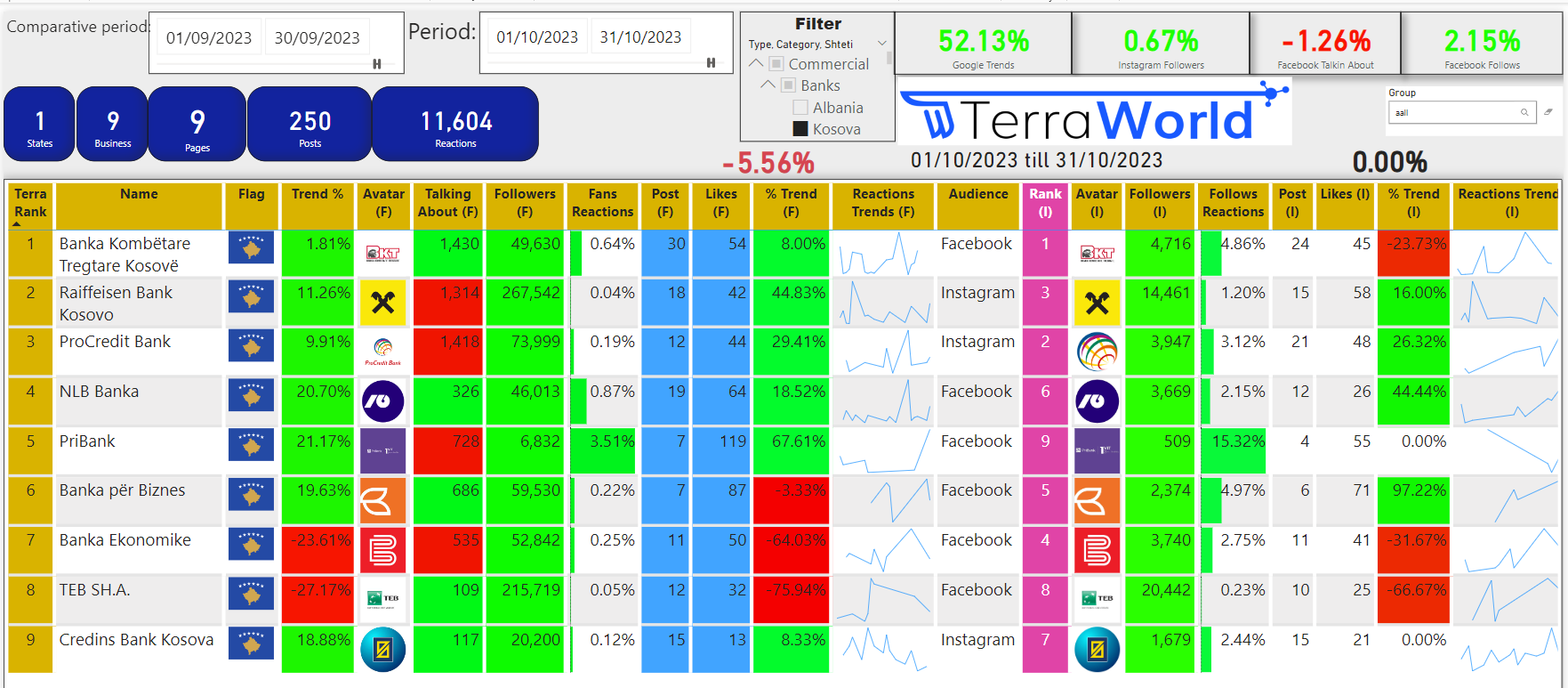Click PriBank logo in Avatar (F) column
Image resolution: width=1568 pixels, height=688 pixels.
click(x=383, y=451)
